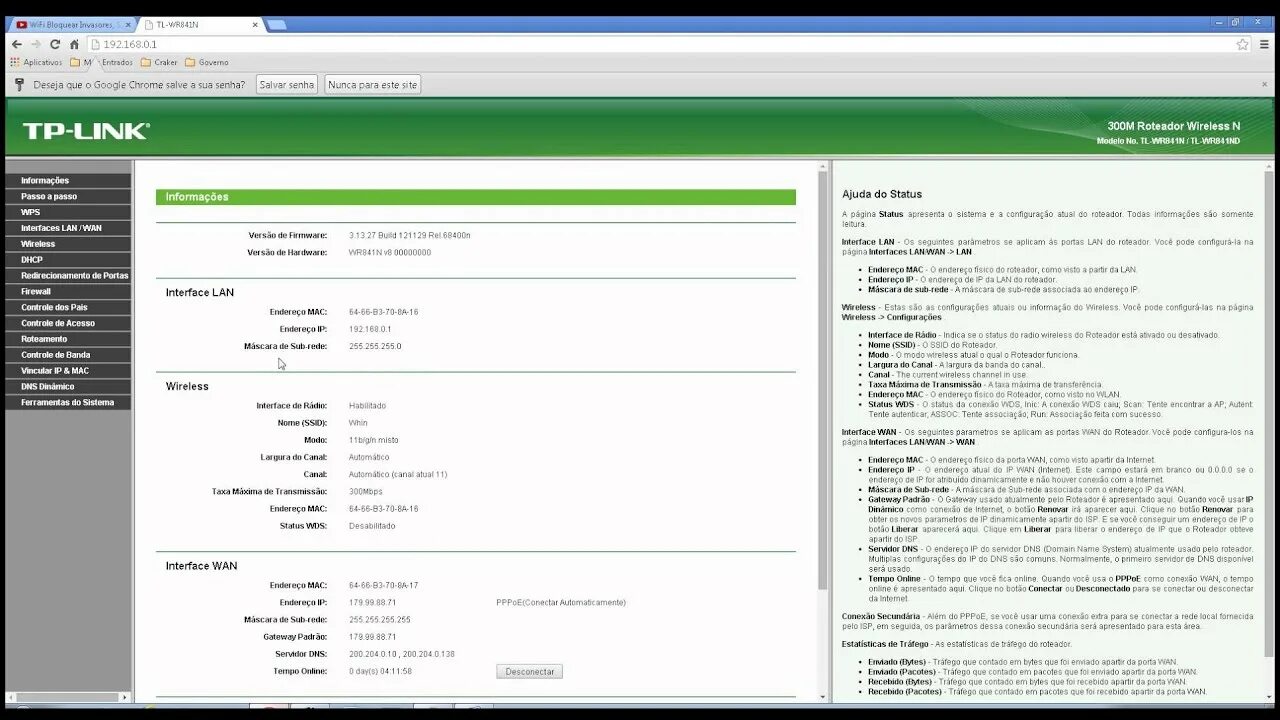Open Passo a passo in the sidebar
The image size is (1280, 720).
point(68,197)
